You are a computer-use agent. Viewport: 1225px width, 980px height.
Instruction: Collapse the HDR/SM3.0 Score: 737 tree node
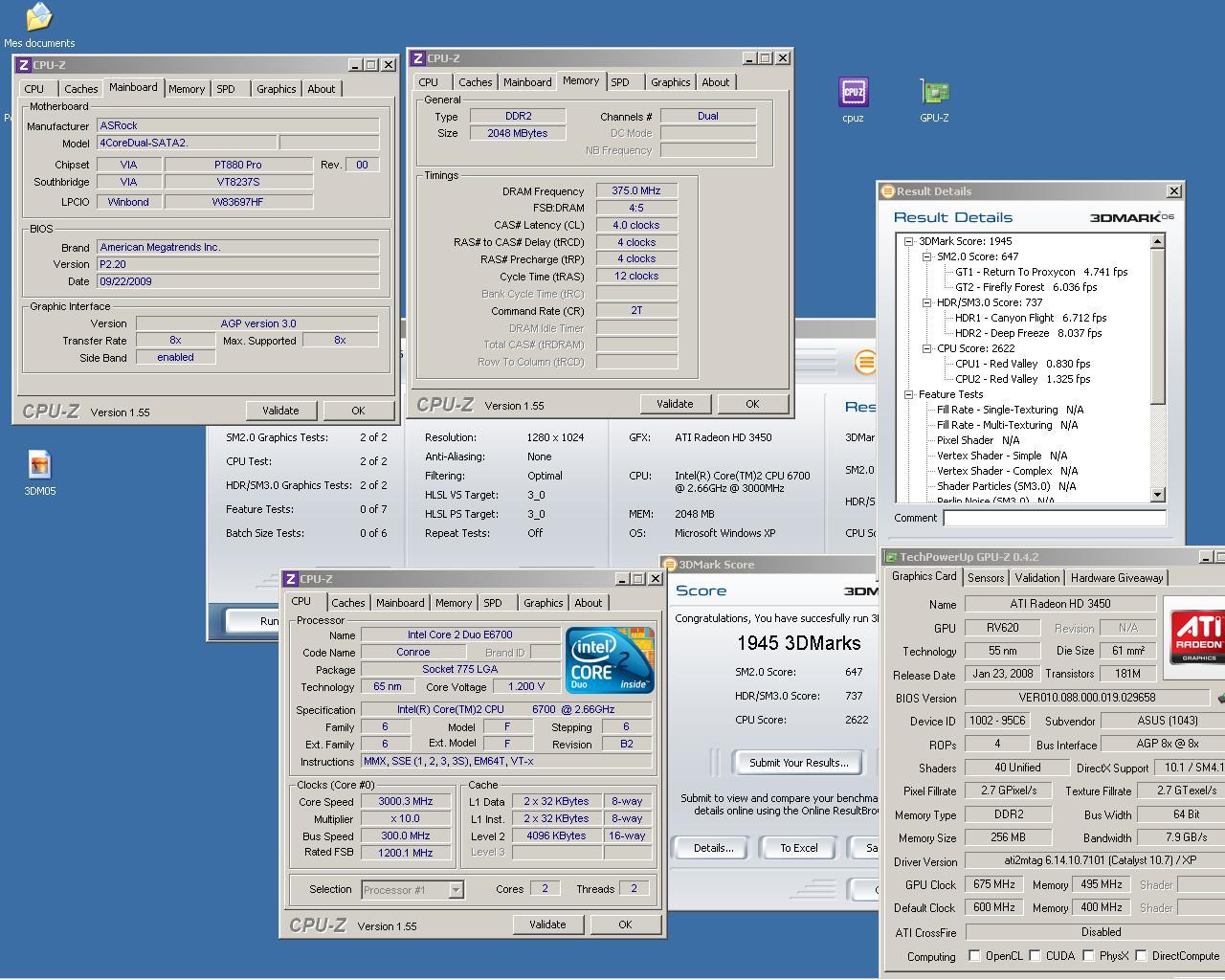click(926, 302)
